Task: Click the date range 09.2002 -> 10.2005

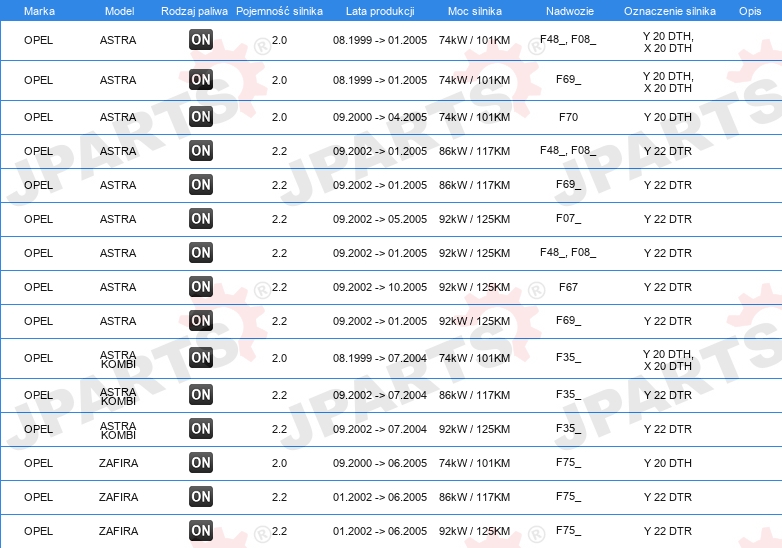Action: pos(380,287)
